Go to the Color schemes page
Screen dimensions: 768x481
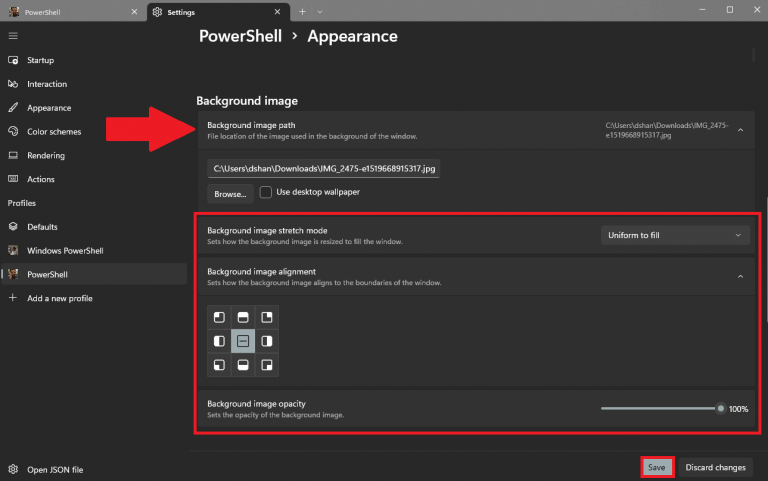point(94,131)
